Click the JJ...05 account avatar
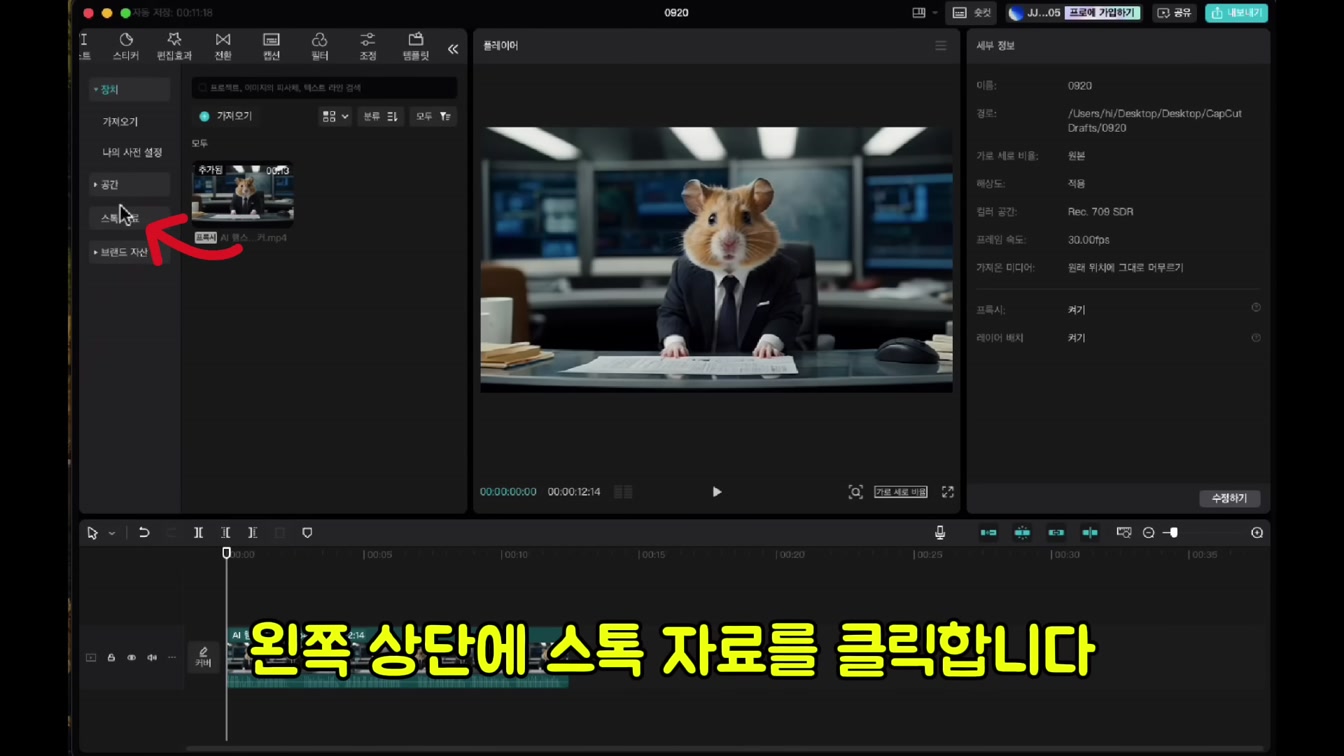The width and height of the screenshot is (1344, 756). click(x=1017, y=13)
